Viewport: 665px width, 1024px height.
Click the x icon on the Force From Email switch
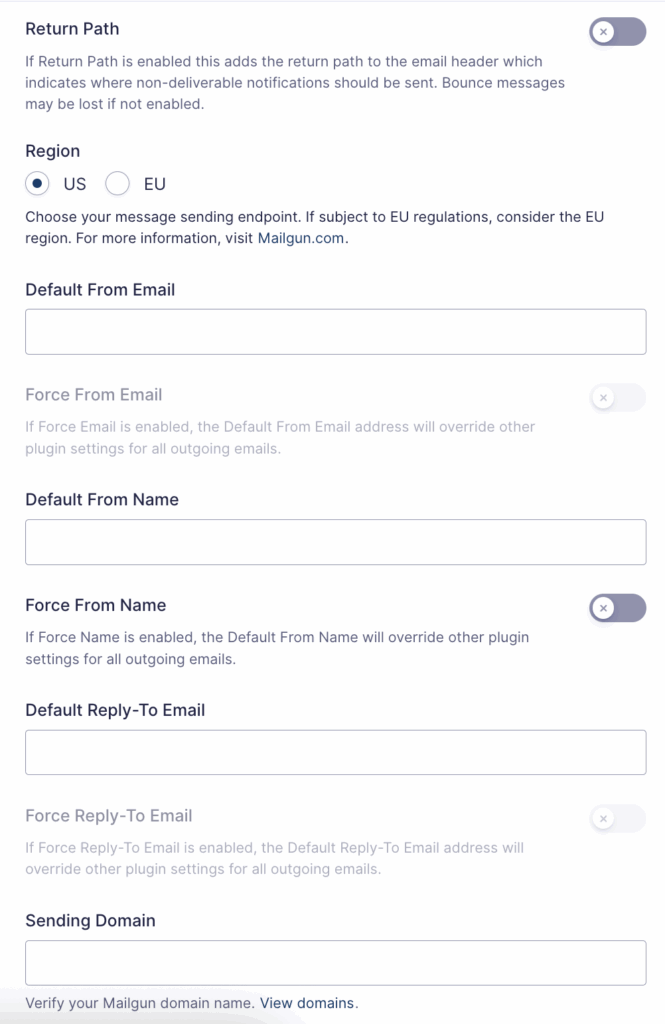(x=603, y=397)
